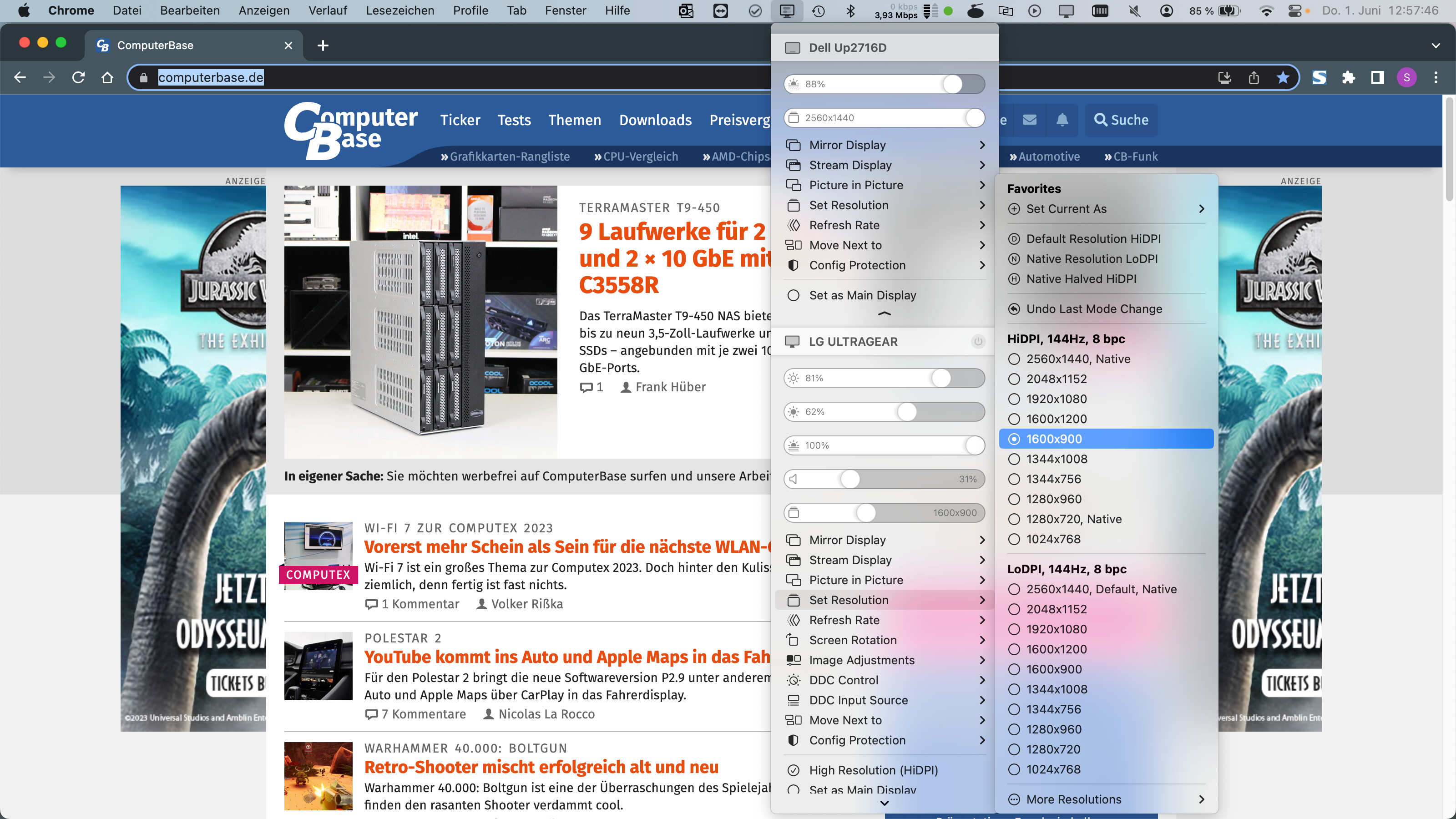1456x819 pixels.
Task: Click Undo Last Mode Change
Action: click(x=1094, y=308)
